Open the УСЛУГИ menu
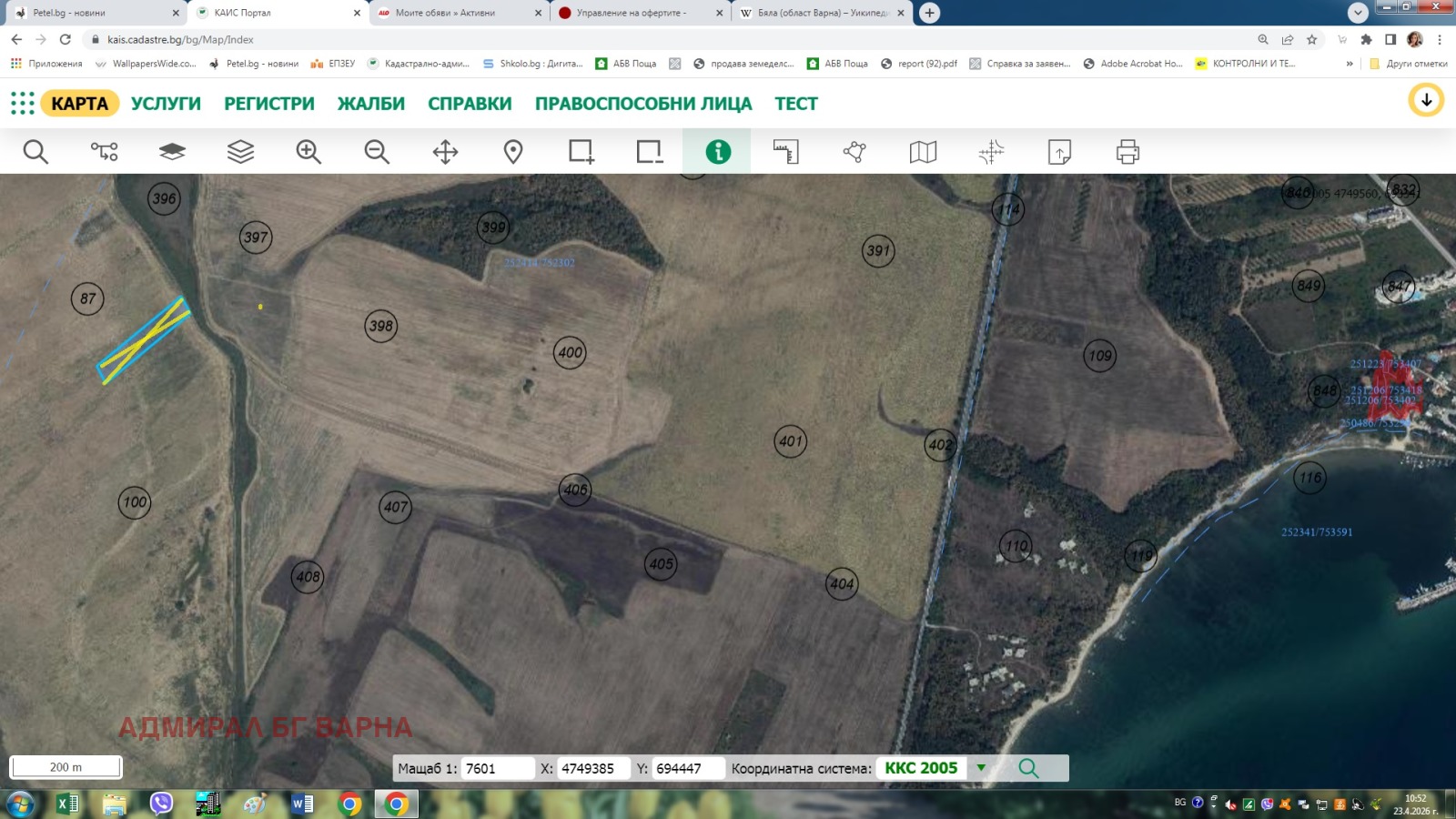Screen dimensions: 1456x819 166,104
